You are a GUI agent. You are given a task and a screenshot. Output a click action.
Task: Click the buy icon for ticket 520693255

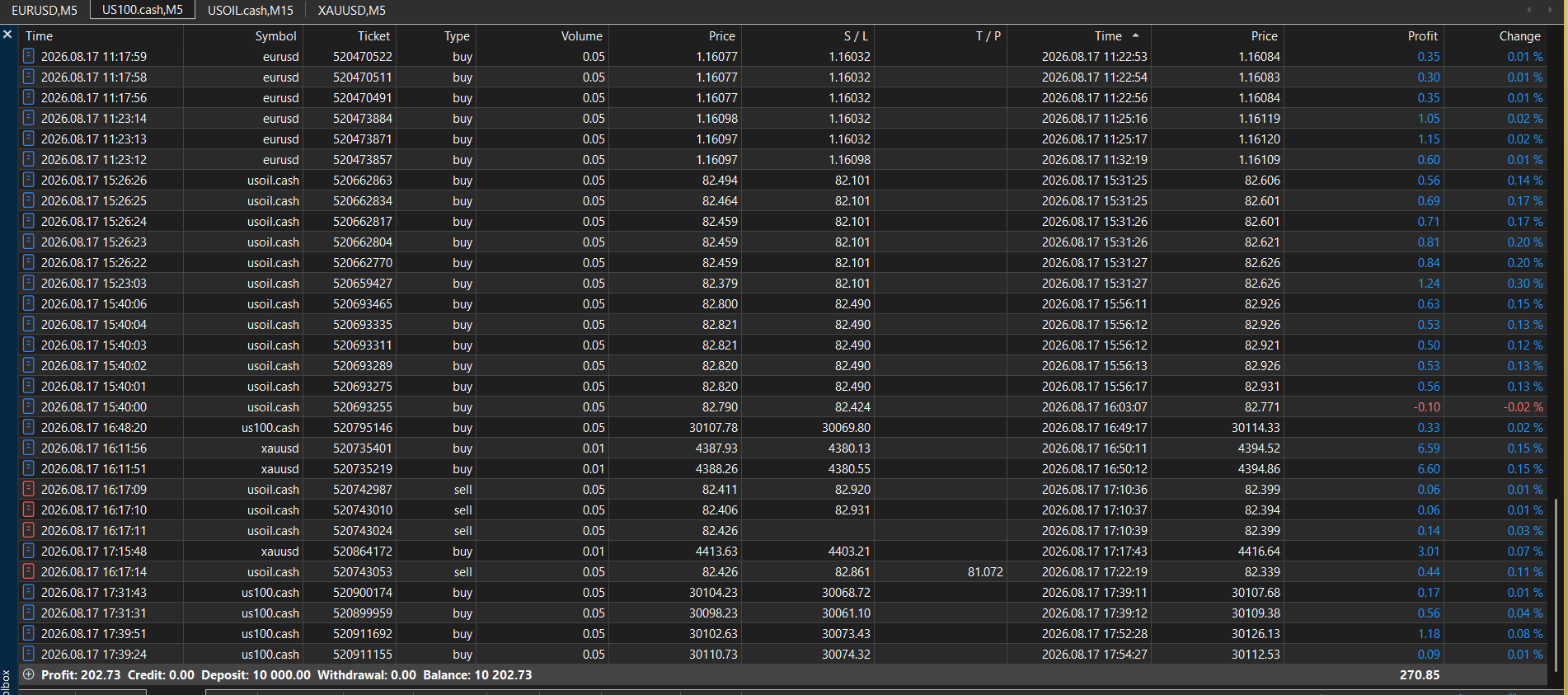coord(29,406)
